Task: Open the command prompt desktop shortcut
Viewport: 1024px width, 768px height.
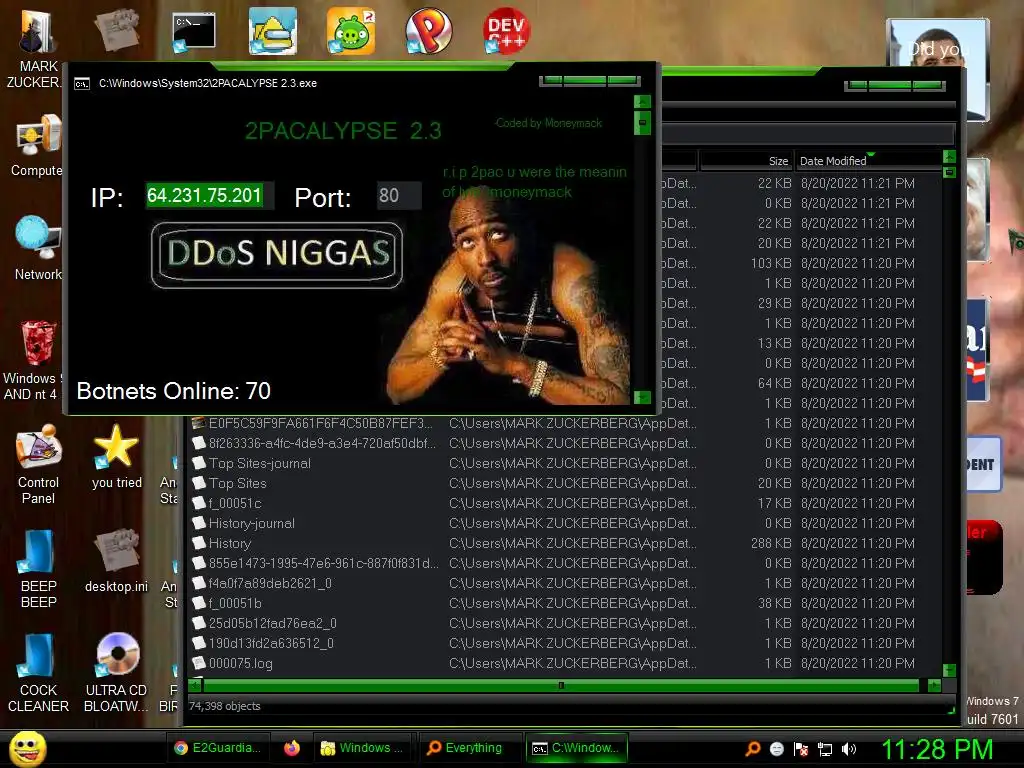Action: (x=193, y=31)
